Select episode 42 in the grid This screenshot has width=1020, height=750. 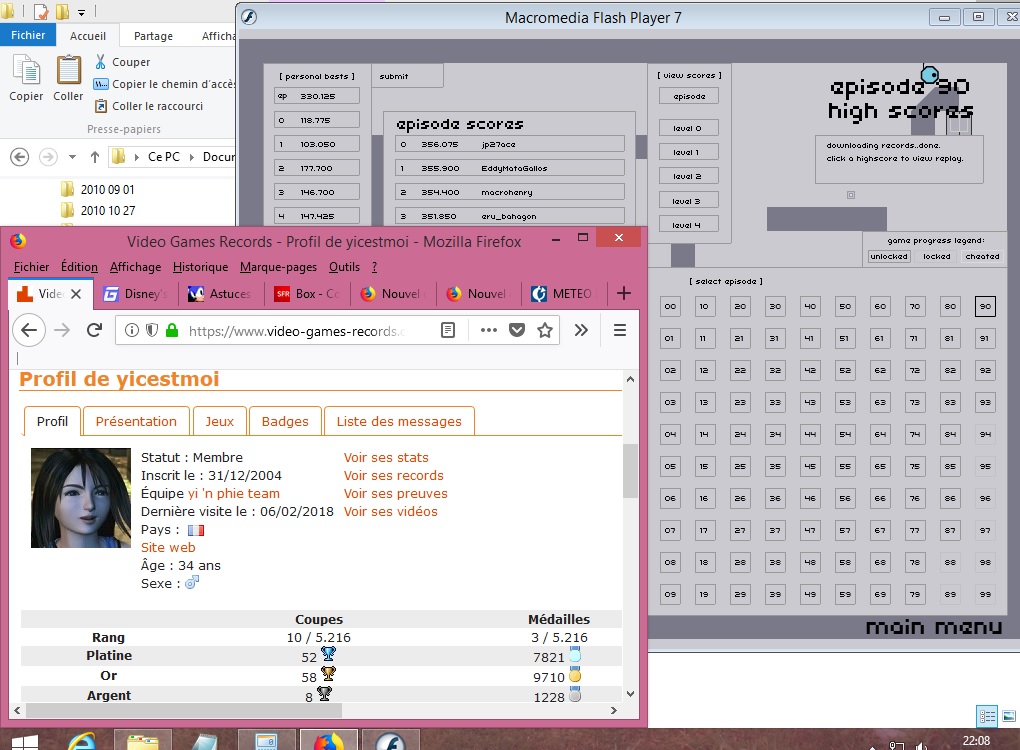(810, 371)
